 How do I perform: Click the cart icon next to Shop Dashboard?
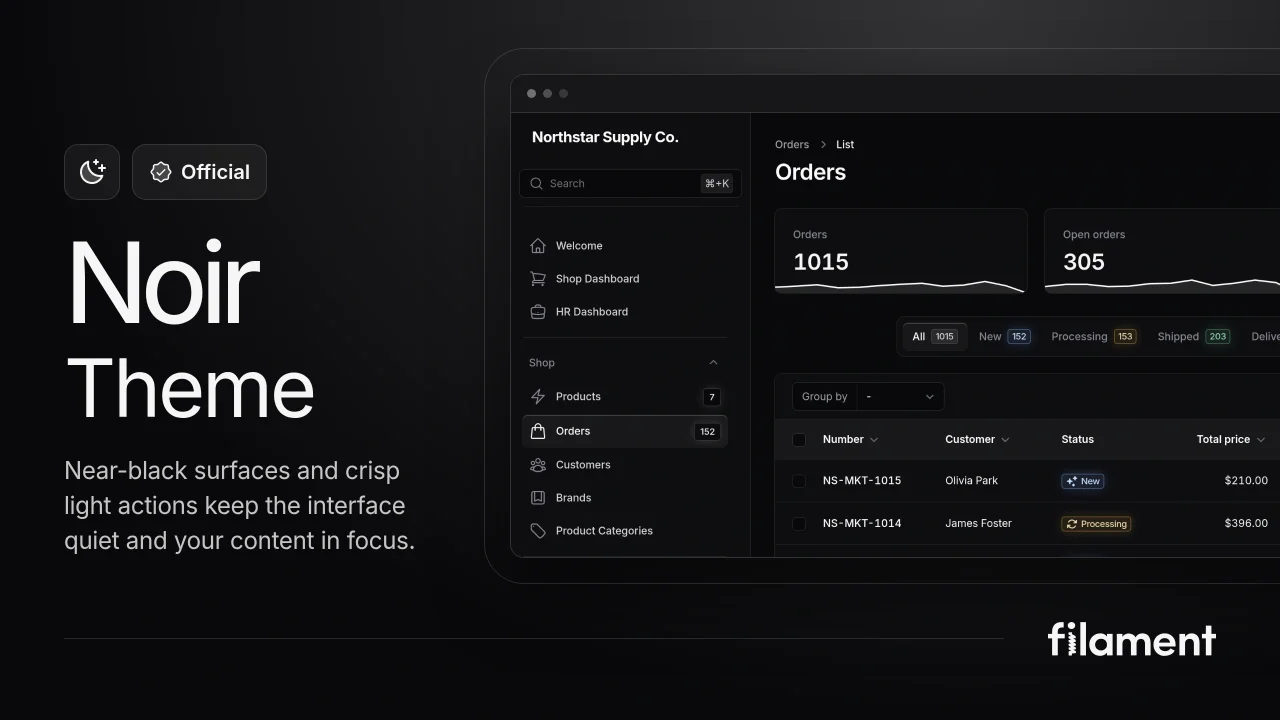point(538,279)
